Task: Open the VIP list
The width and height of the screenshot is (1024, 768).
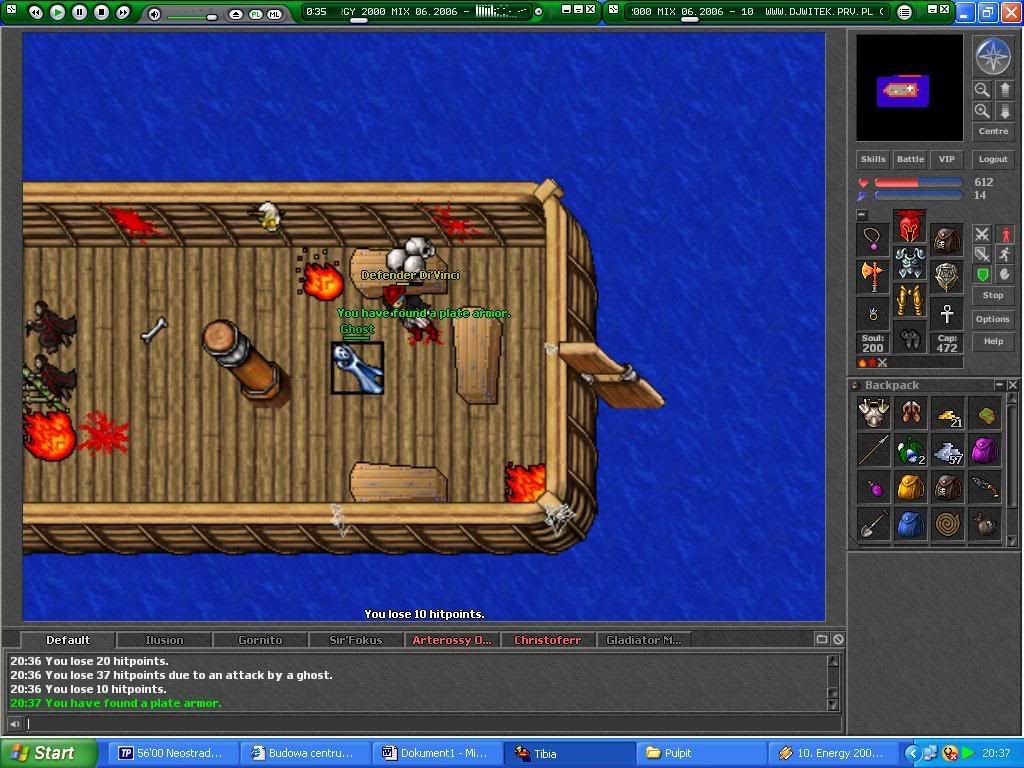Action: click(946, 159)
